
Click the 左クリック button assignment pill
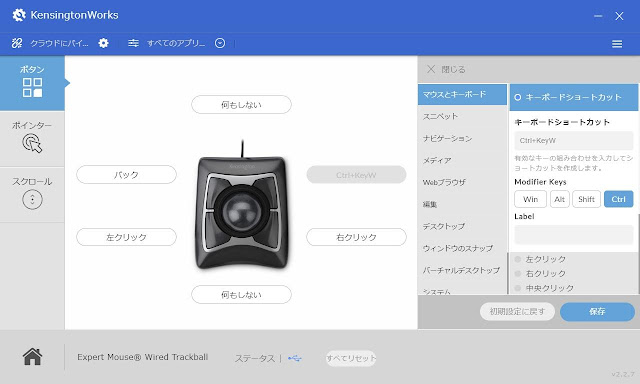[x=126, y=237]
